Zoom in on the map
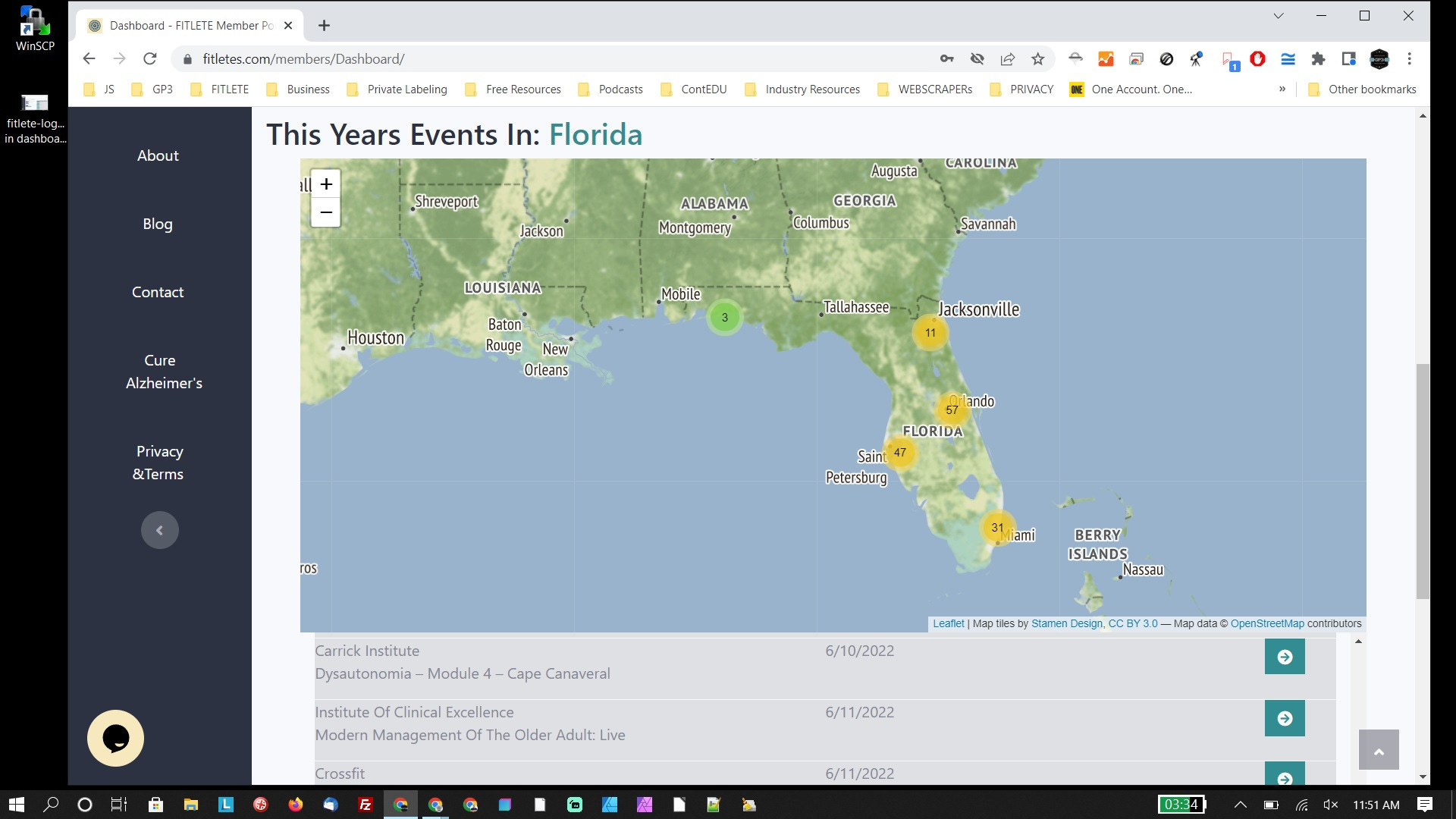1456x819 pixels. 325,184
